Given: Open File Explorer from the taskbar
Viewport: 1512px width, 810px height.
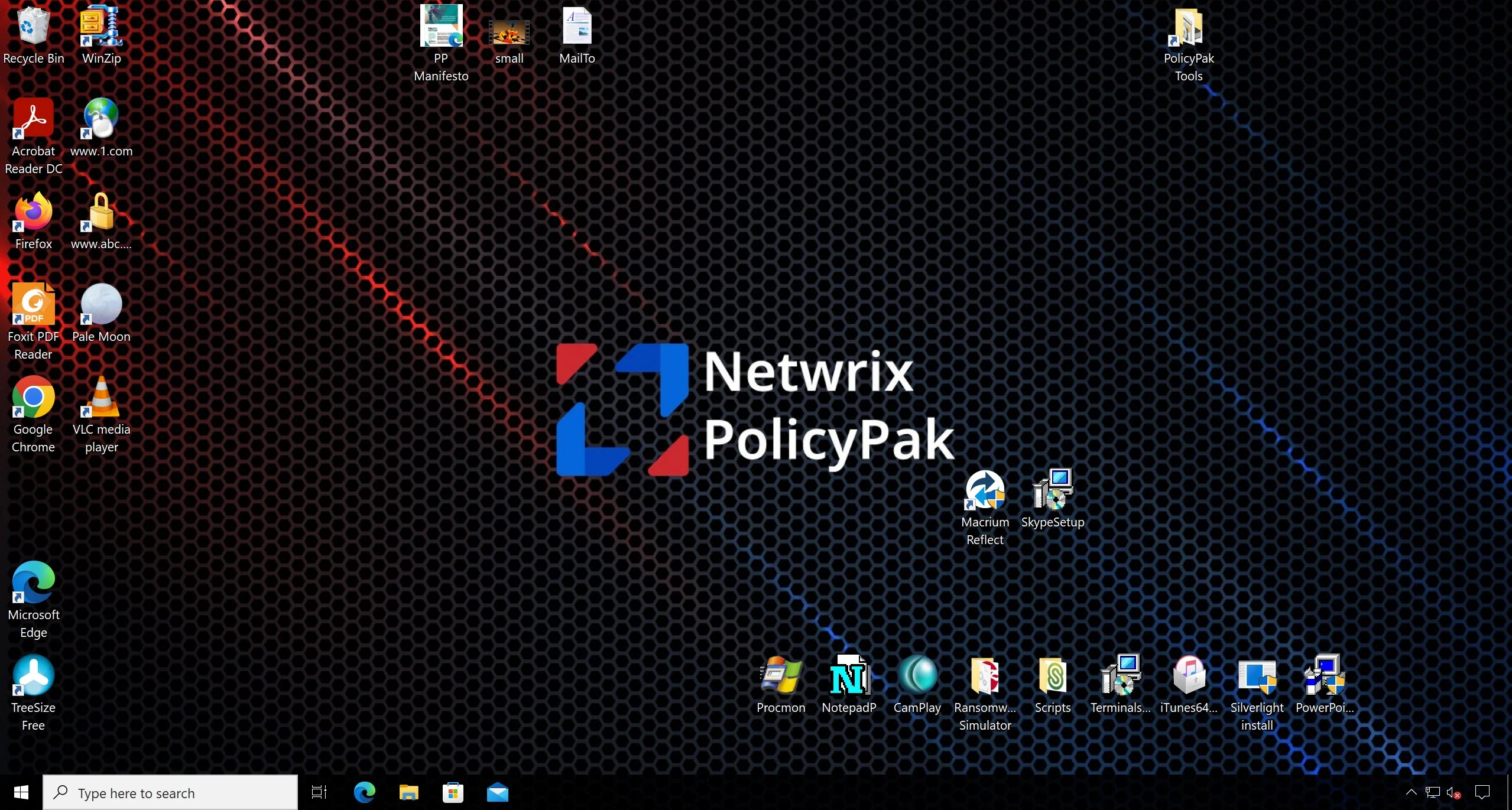Looking at the screenshot, I should tap(408, 792).
